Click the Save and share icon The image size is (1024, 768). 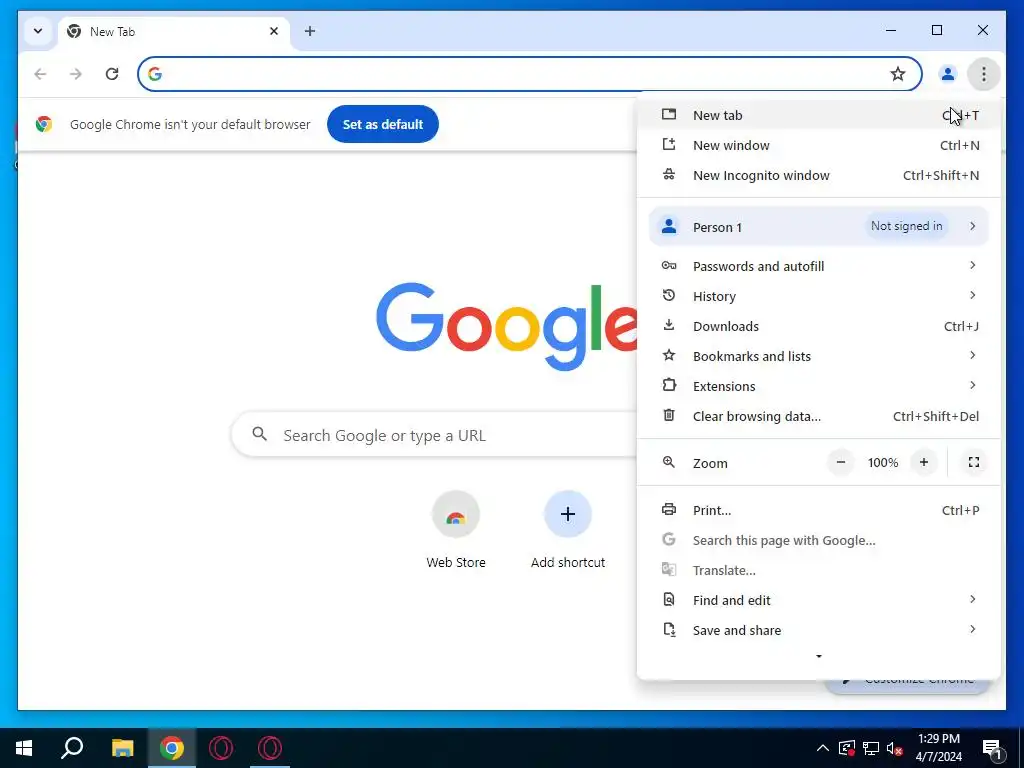[x=669, y=630]
